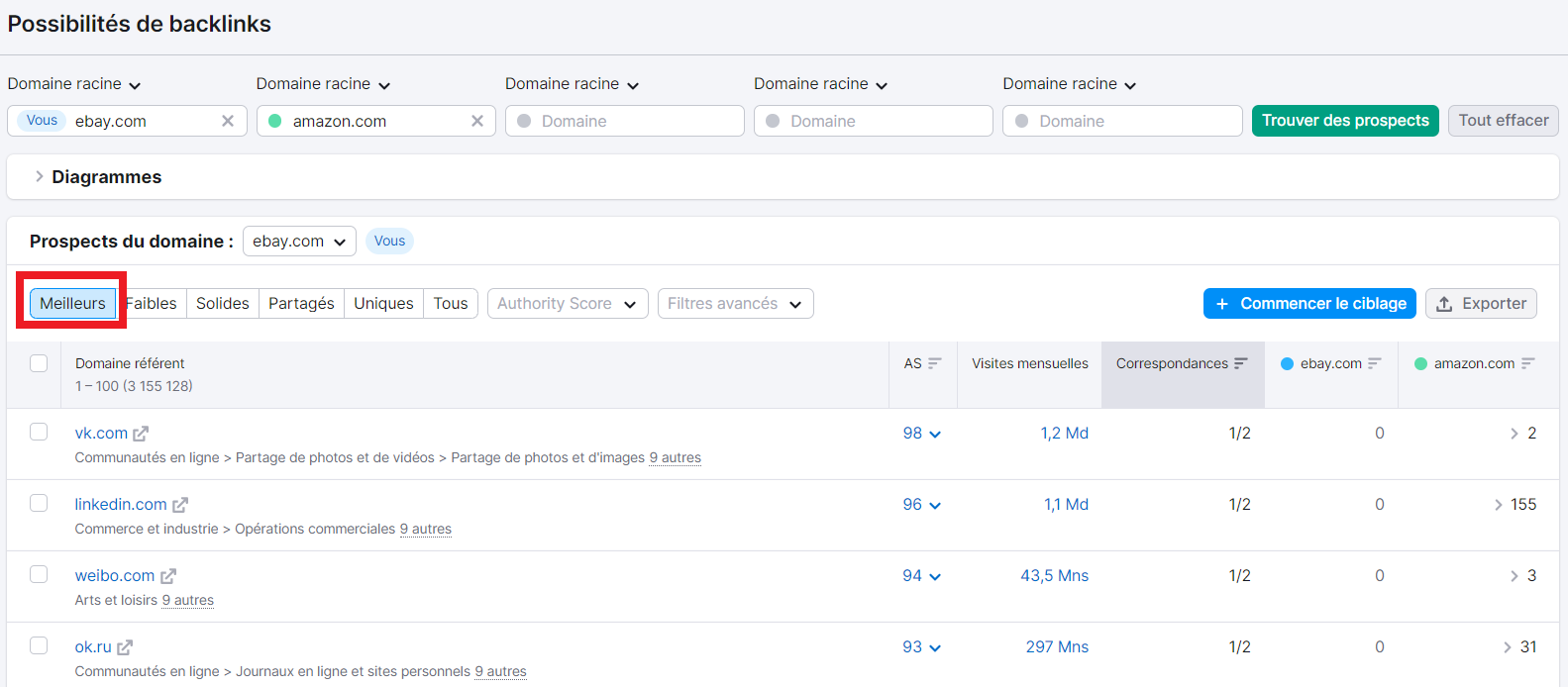Viewport: 1568px width, 687px height.
Task: Expand the AS 96 chevron for linkedin.com
Action: coord(935,506)
